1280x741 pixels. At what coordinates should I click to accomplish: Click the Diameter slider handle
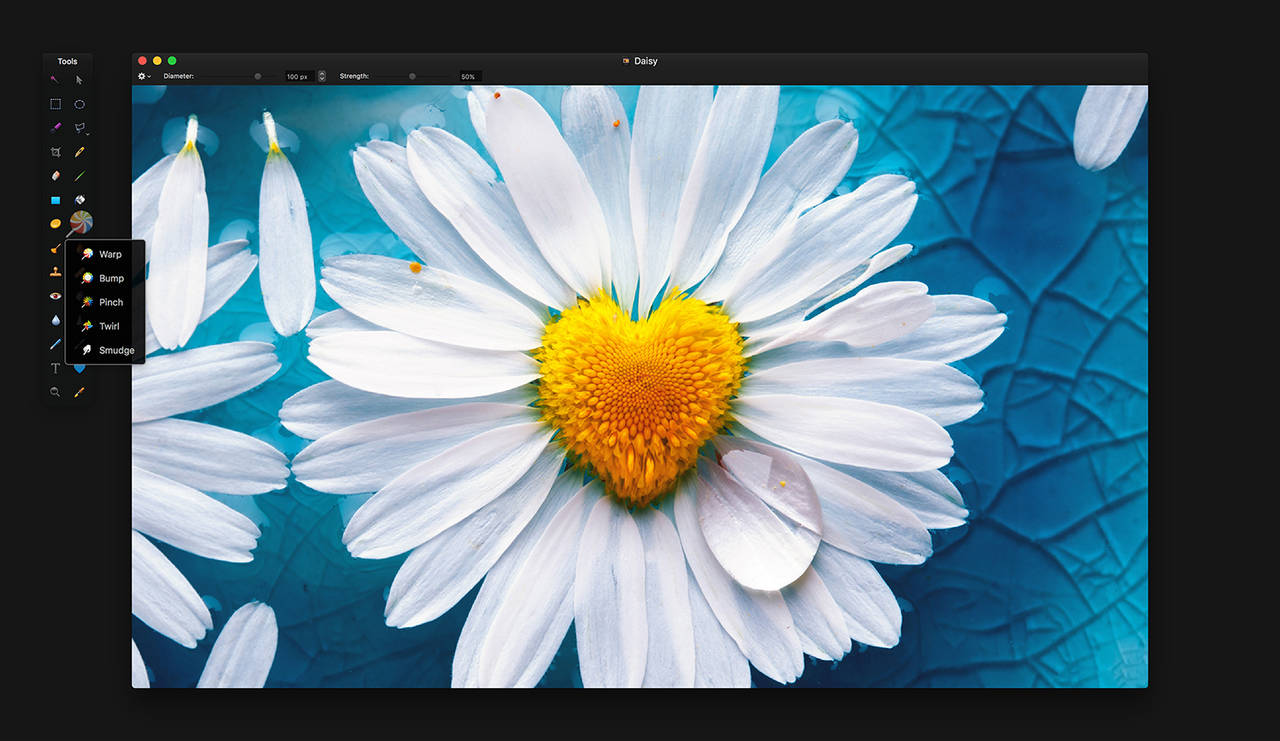point(258,76)
